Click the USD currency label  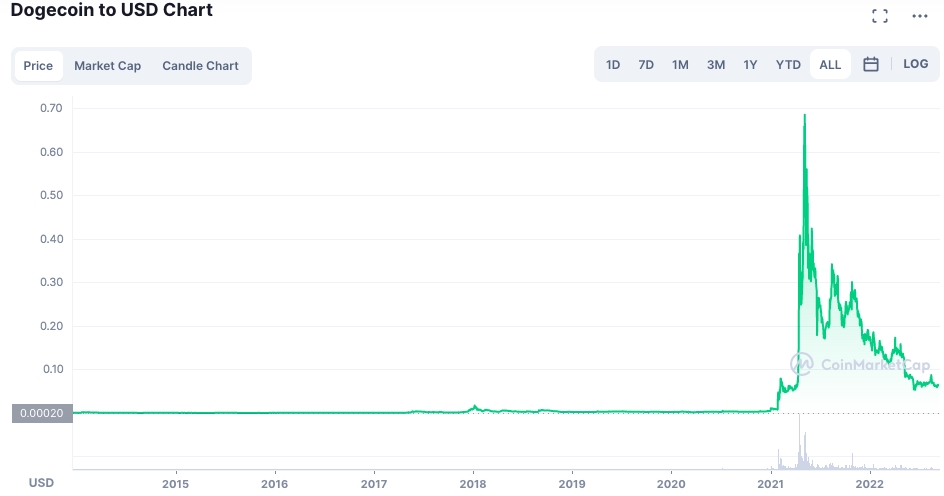(42, 483)
